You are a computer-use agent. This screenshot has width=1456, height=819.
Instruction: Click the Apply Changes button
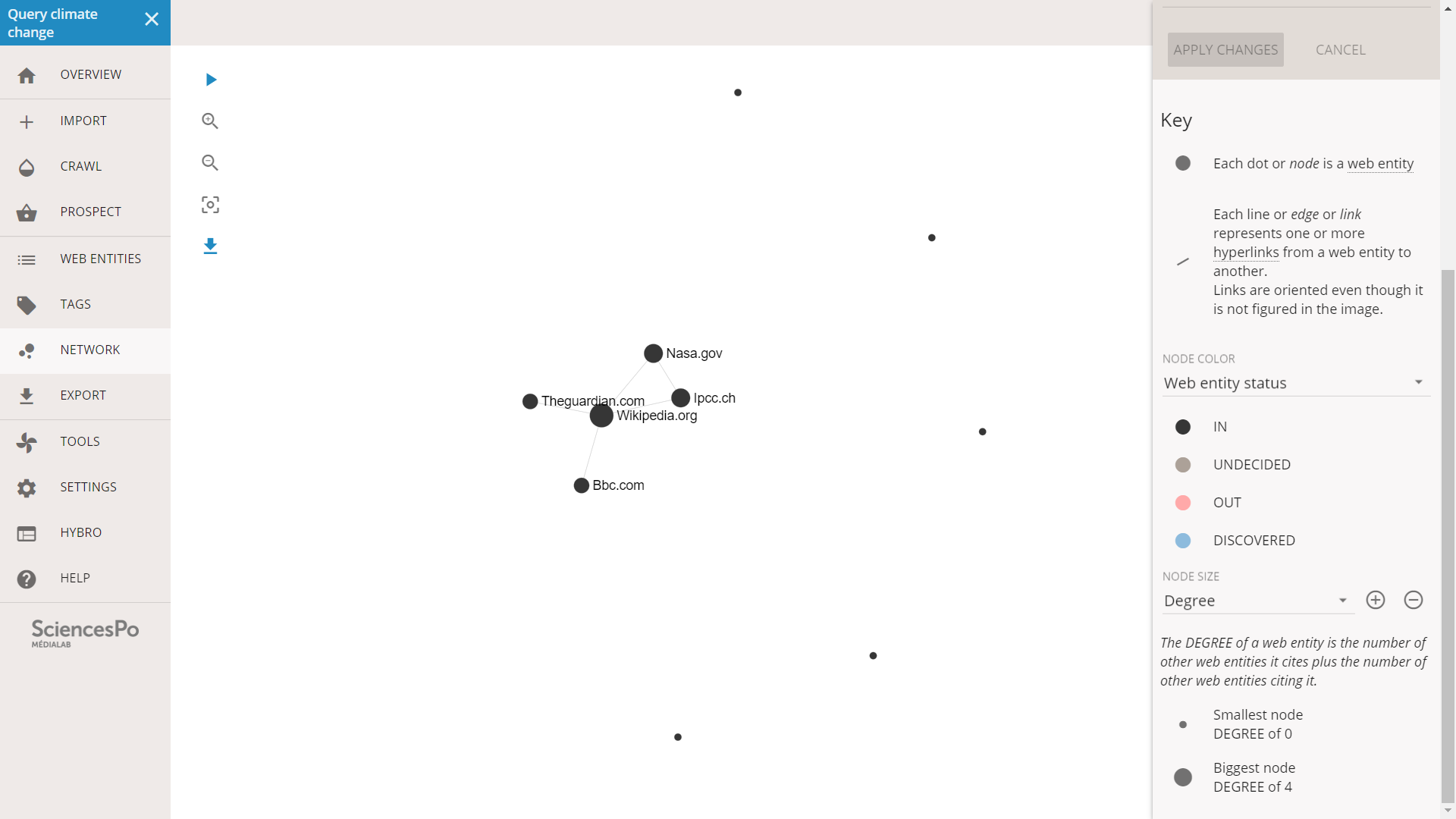(x=1225, y=49)
